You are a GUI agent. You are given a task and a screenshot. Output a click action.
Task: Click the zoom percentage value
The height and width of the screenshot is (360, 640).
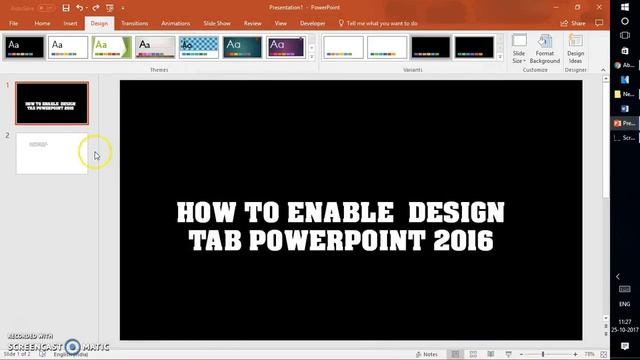coord(589,354)
